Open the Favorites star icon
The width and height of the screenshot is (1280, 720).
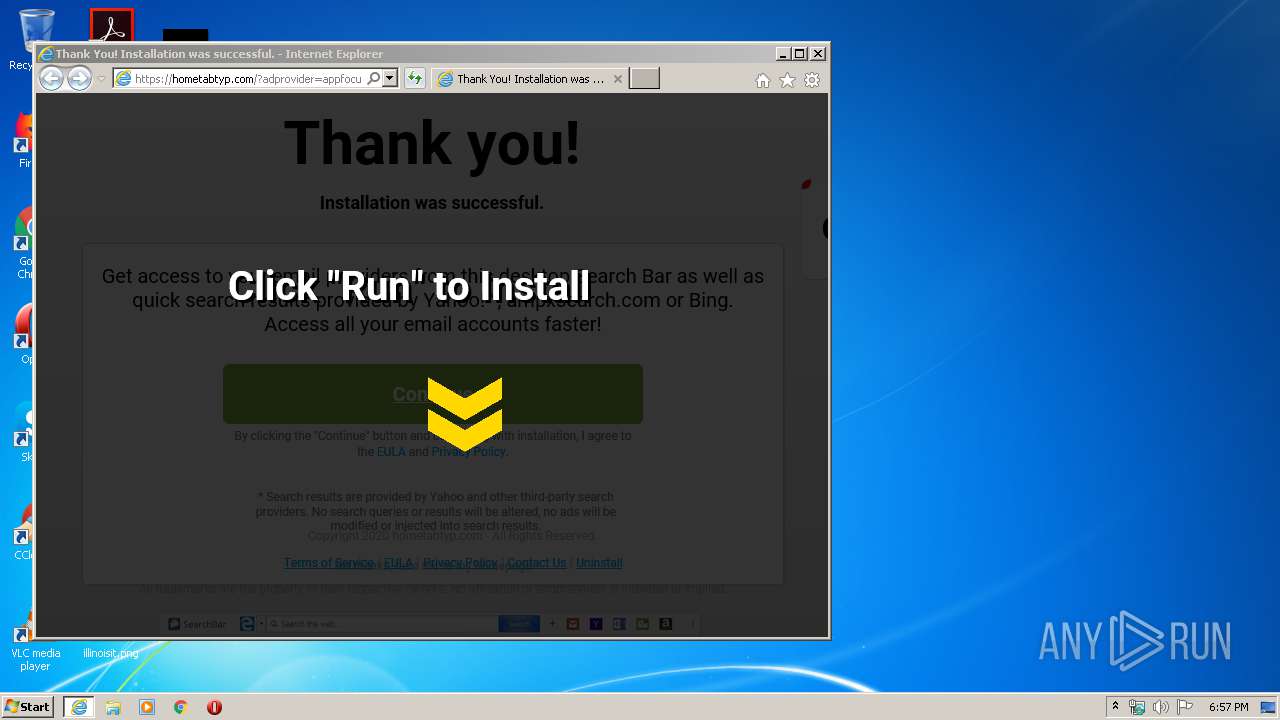coord(788,80)
